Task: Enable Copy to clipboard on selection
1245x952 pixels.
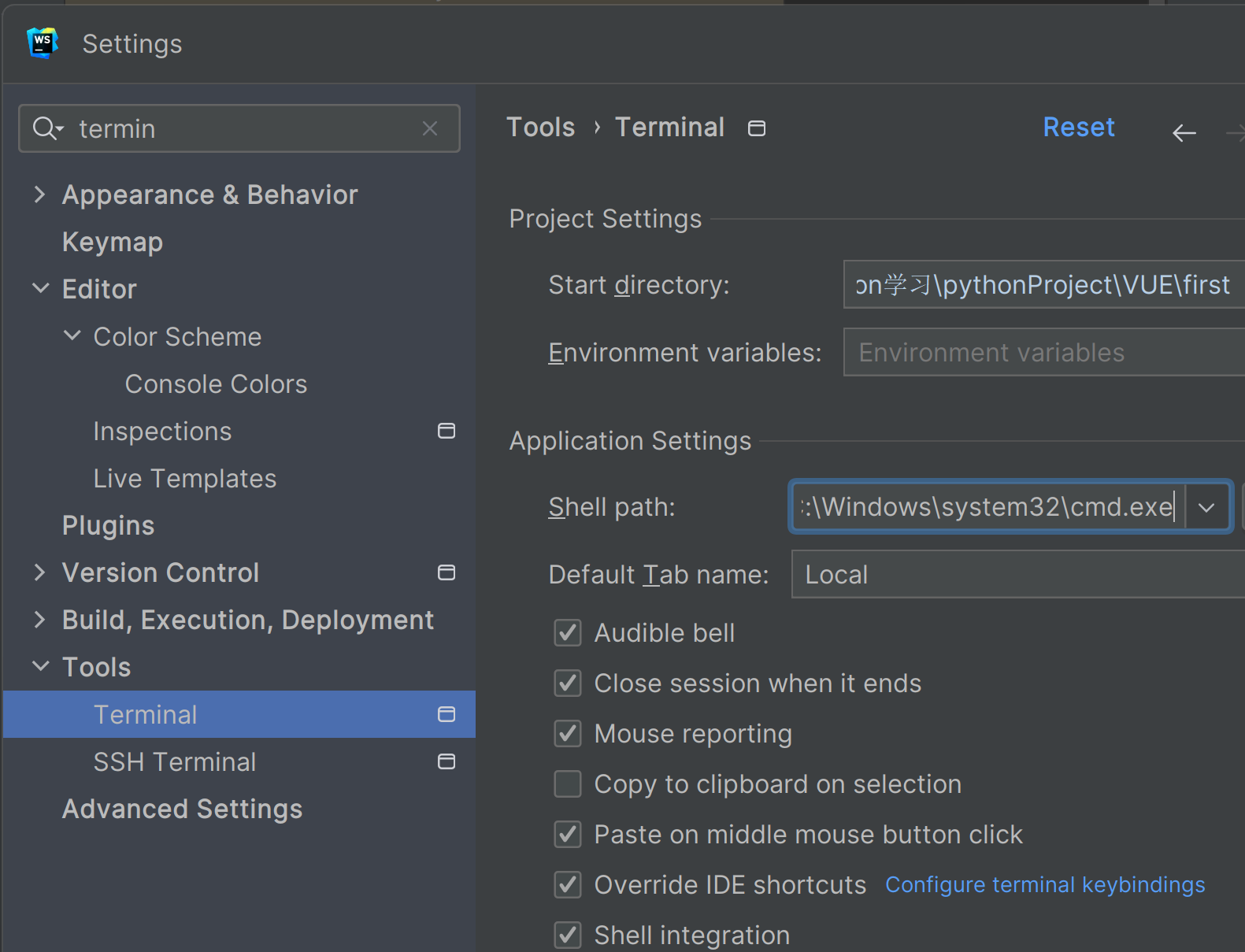Action: tap(568, 783)
